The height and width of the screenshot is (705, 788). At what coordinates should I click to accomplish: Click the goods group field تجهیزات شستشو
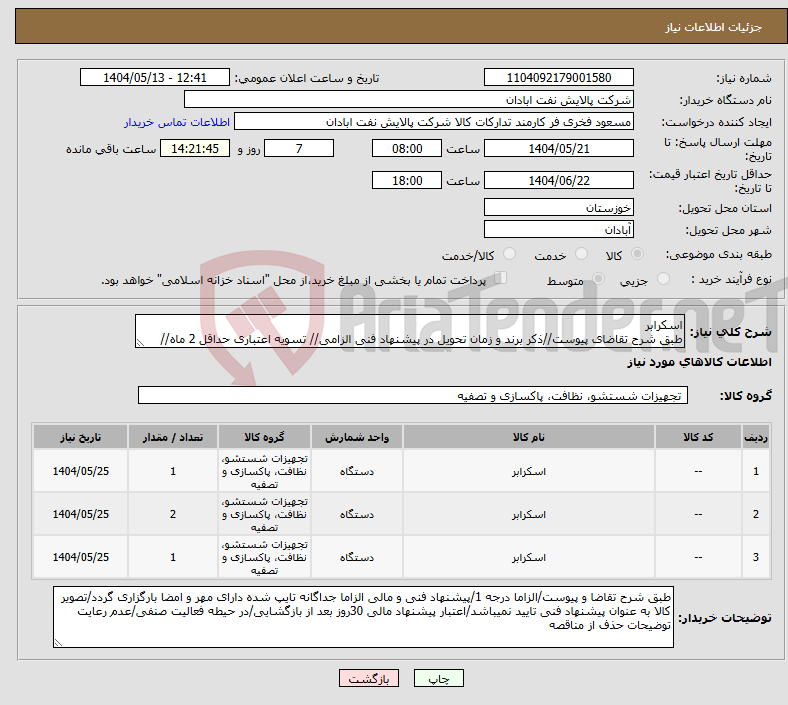pyautogui.click(x=413, y=395)
